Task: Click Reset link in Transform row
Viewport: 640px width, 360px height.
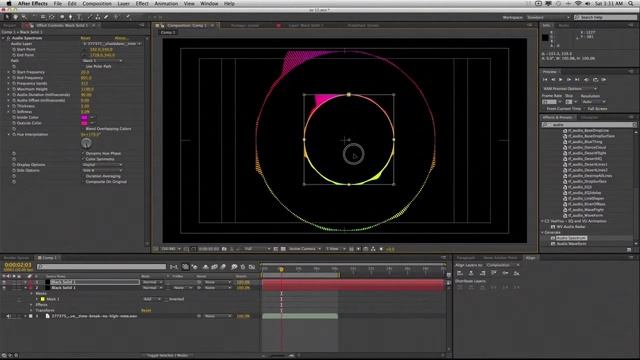Action: (146, 311)
